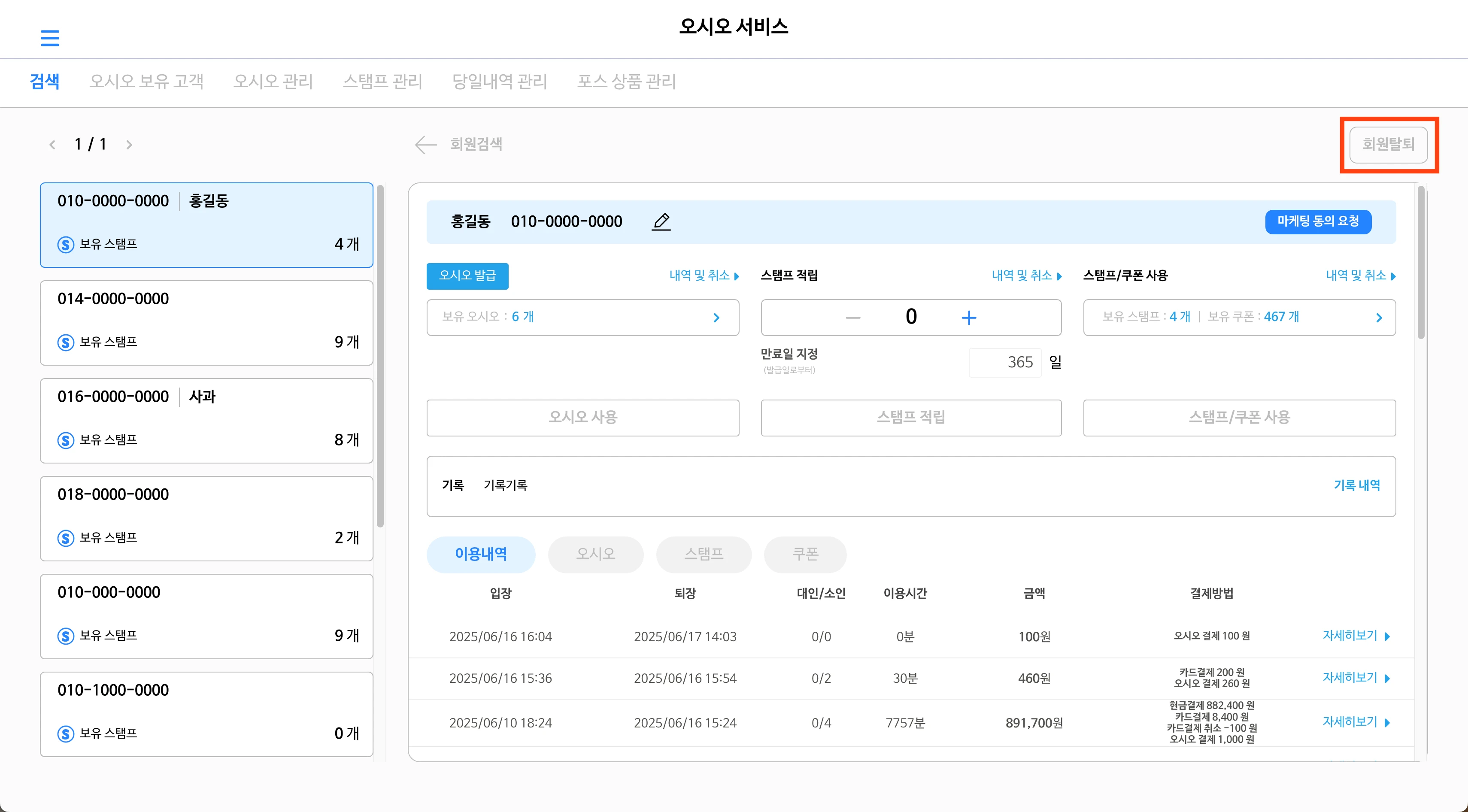This screenshot has width=1468, height=812.
Task: Open the 기록 내역 link
Action: pyautogui.click(x=1356, y=485)
